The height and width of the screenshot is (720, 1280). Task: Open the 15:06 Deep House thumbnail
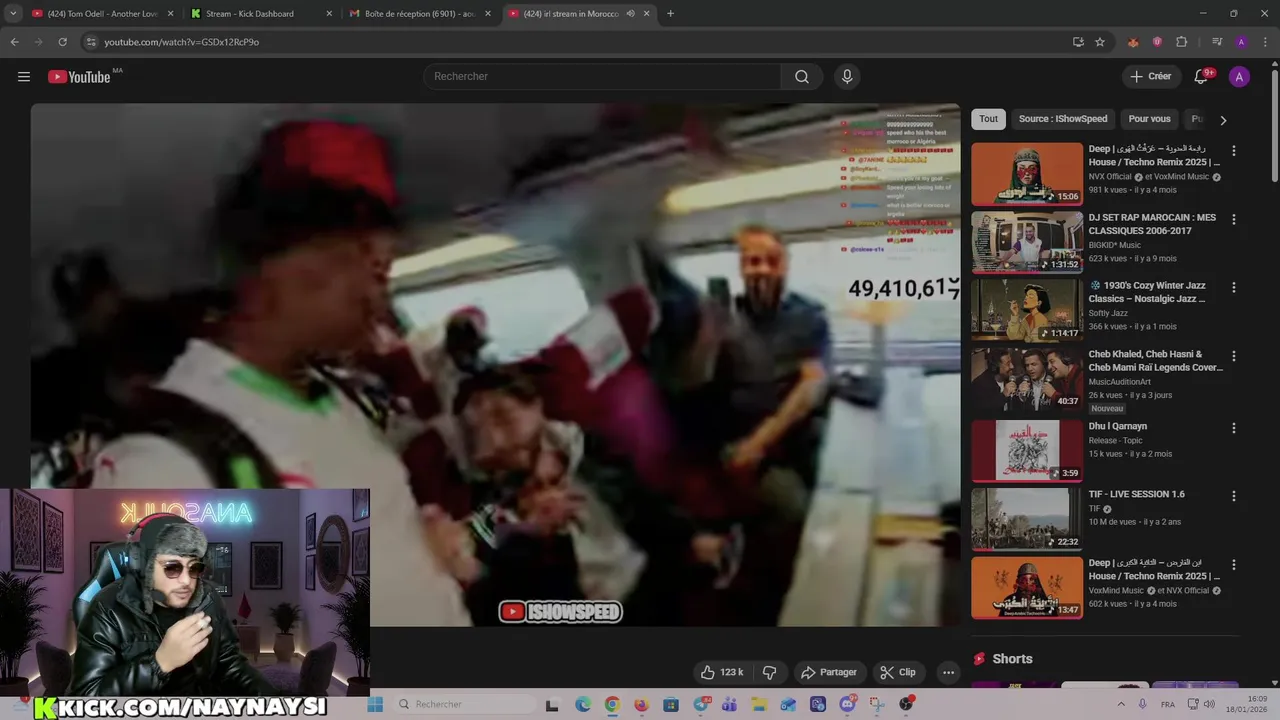(1027, 174)
